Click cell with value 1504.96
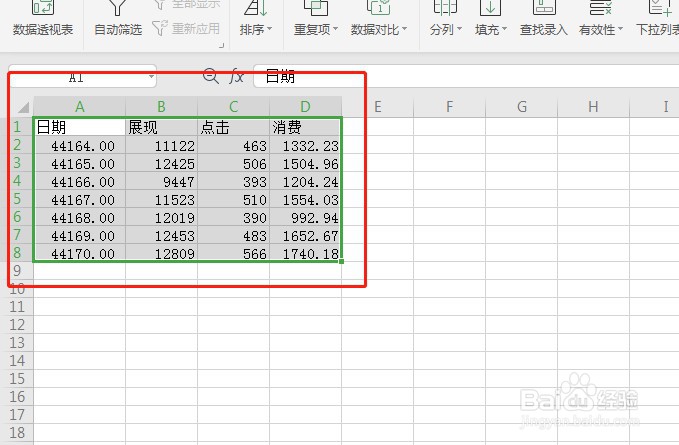 [305, 163]
